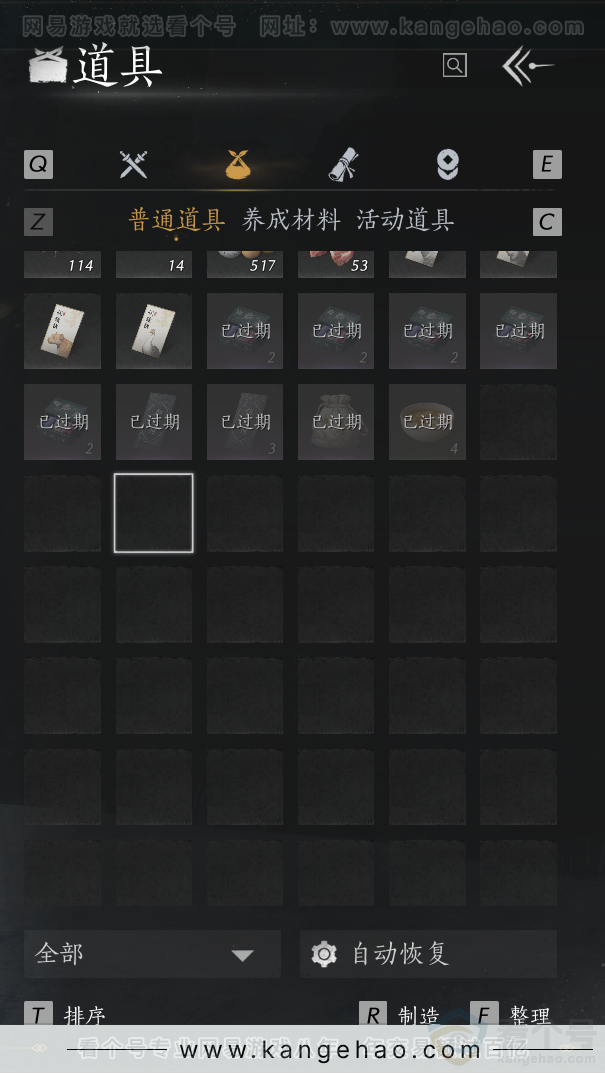Select the capybara card item
This screenshot has width=605, height=1074.
[62, 331]
